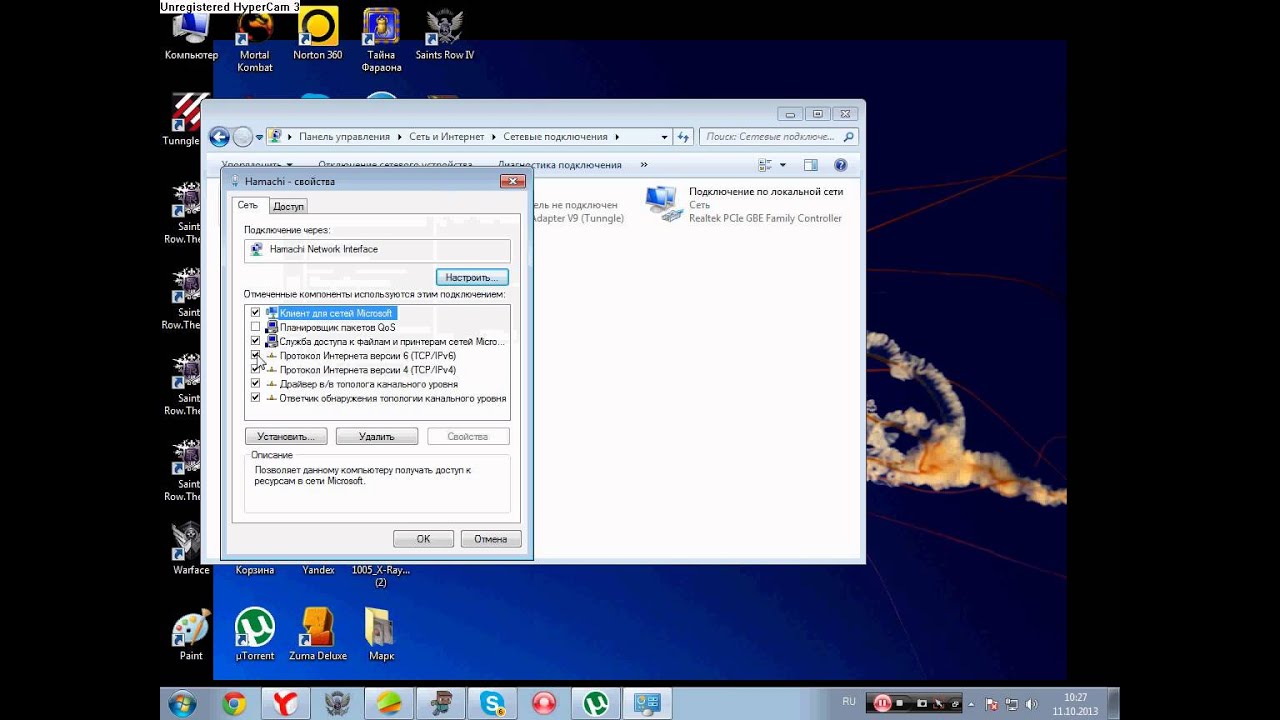Click Сетевые подключения breadcrumb
Viewport: 1280px width, 720px height.
[x=555, y=137]
